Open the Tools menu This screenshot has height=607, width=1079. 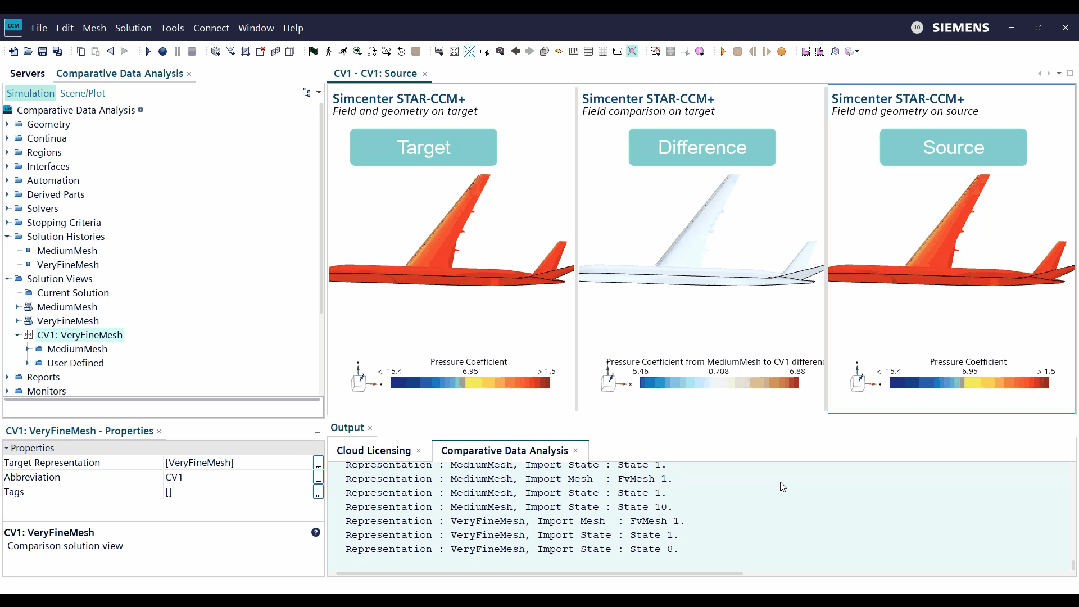pyautogui.click(x=172, y=28)
